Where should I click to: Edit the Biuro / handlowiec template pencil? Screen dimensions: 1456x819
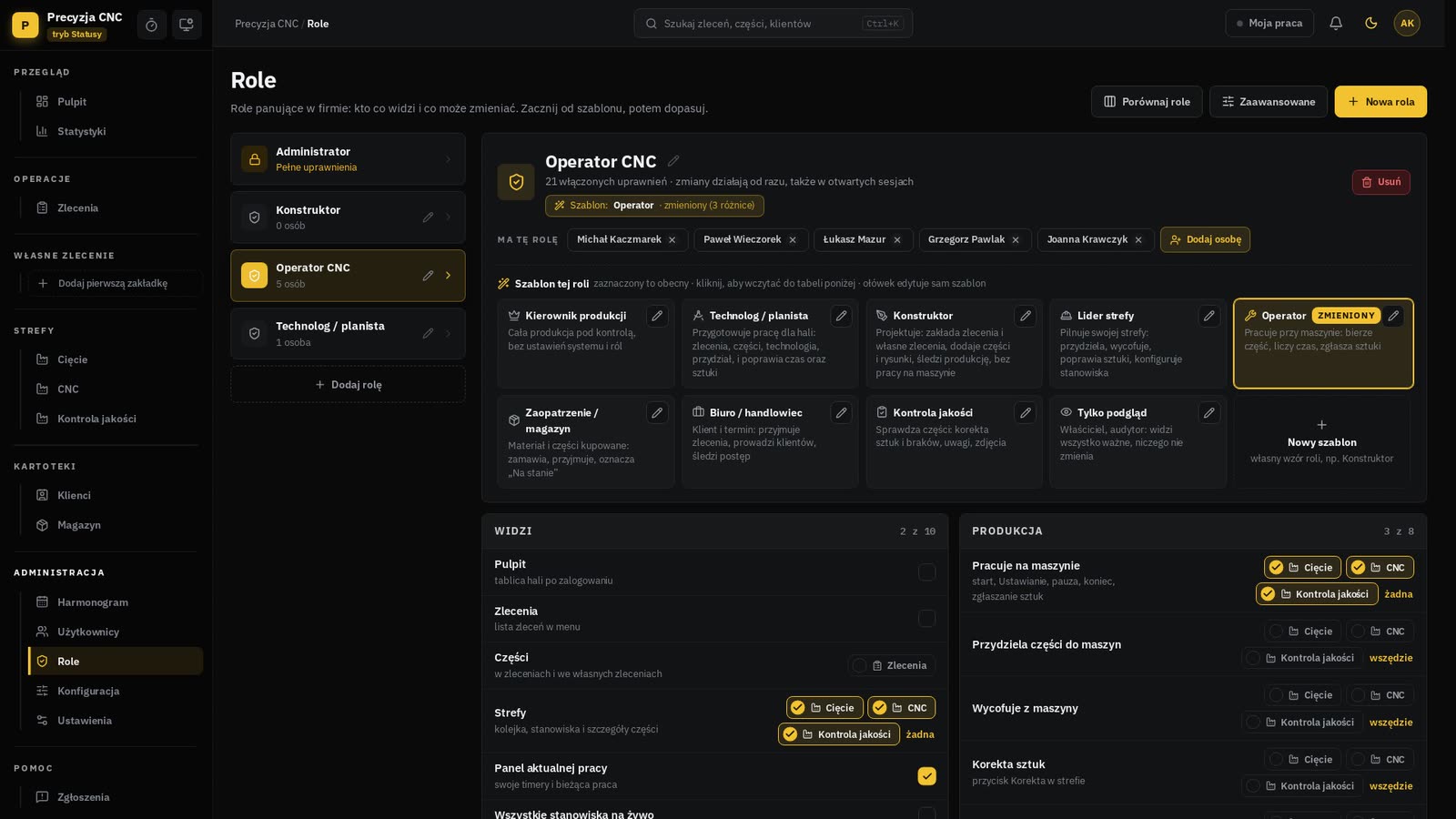841,413
